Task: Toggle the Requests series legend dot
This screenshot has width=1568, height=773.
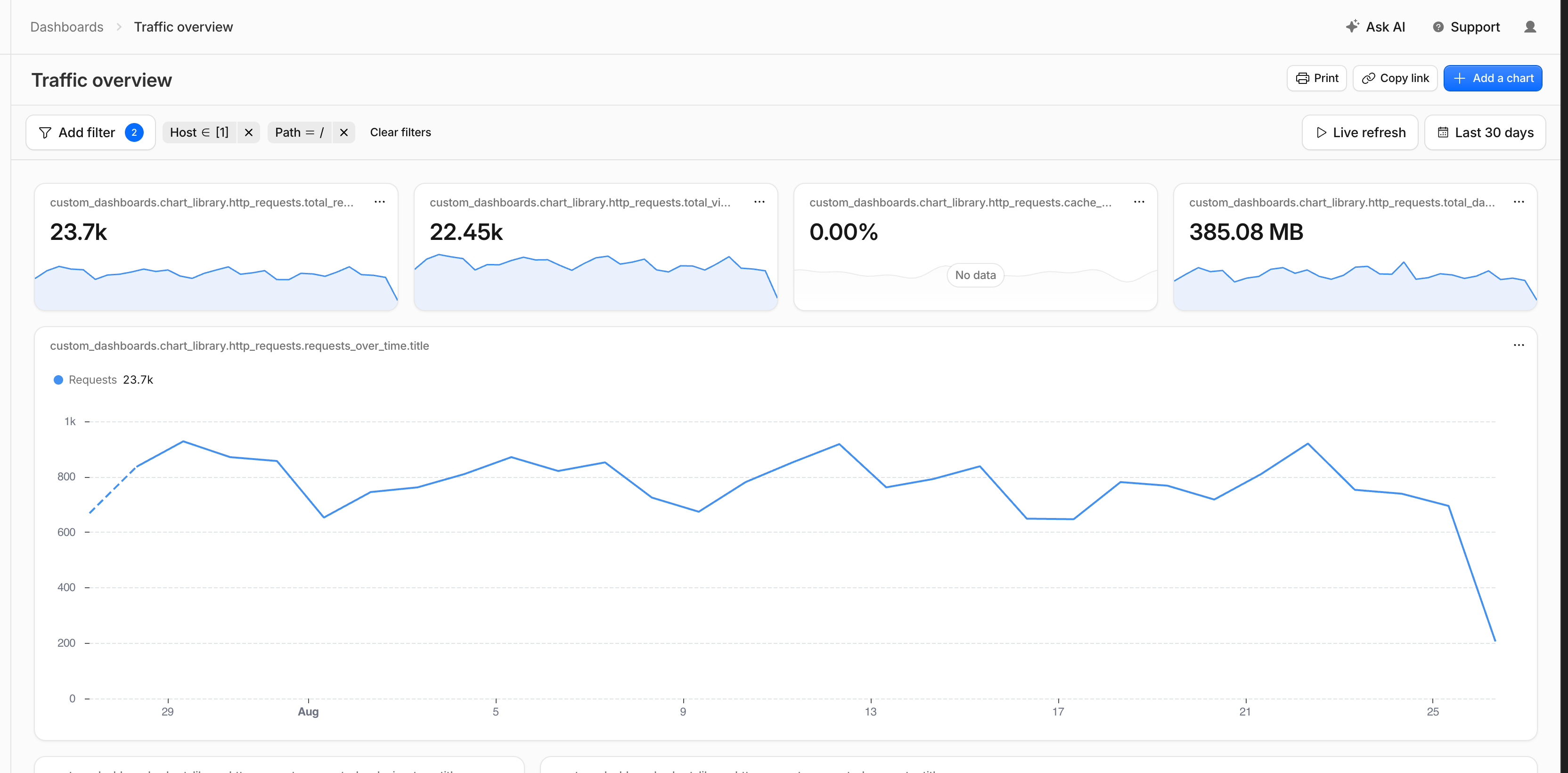Action: coord(58,379)
